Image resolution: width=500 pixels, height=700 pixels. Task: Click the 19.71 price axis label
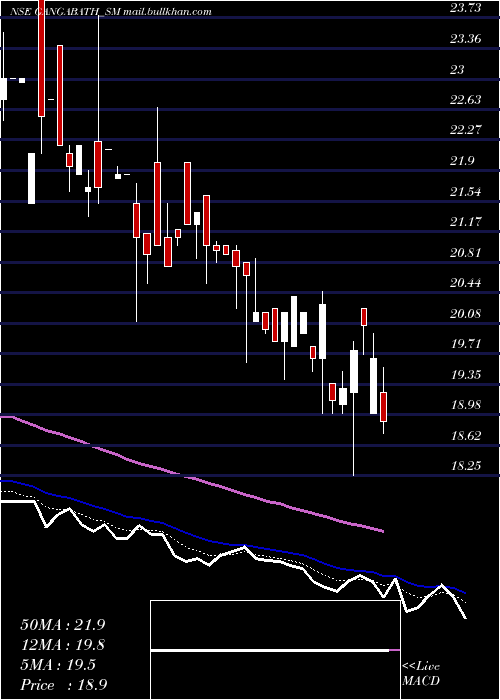point(466,344)
